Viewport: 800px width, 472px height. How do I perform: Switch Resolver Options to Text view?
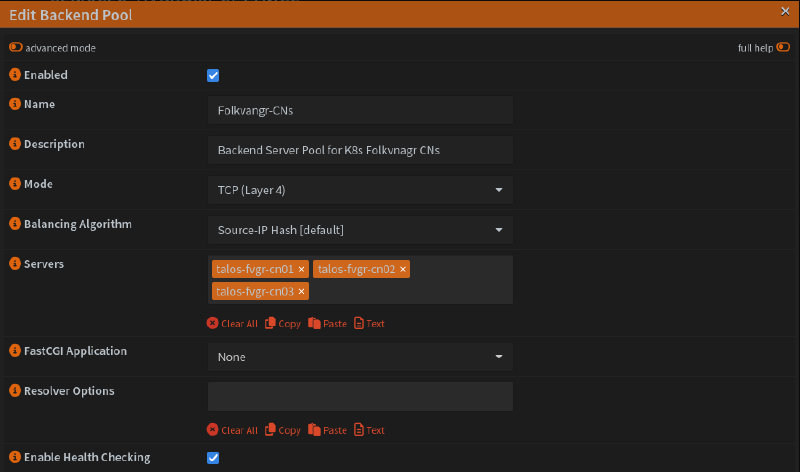tap(369, 430)
